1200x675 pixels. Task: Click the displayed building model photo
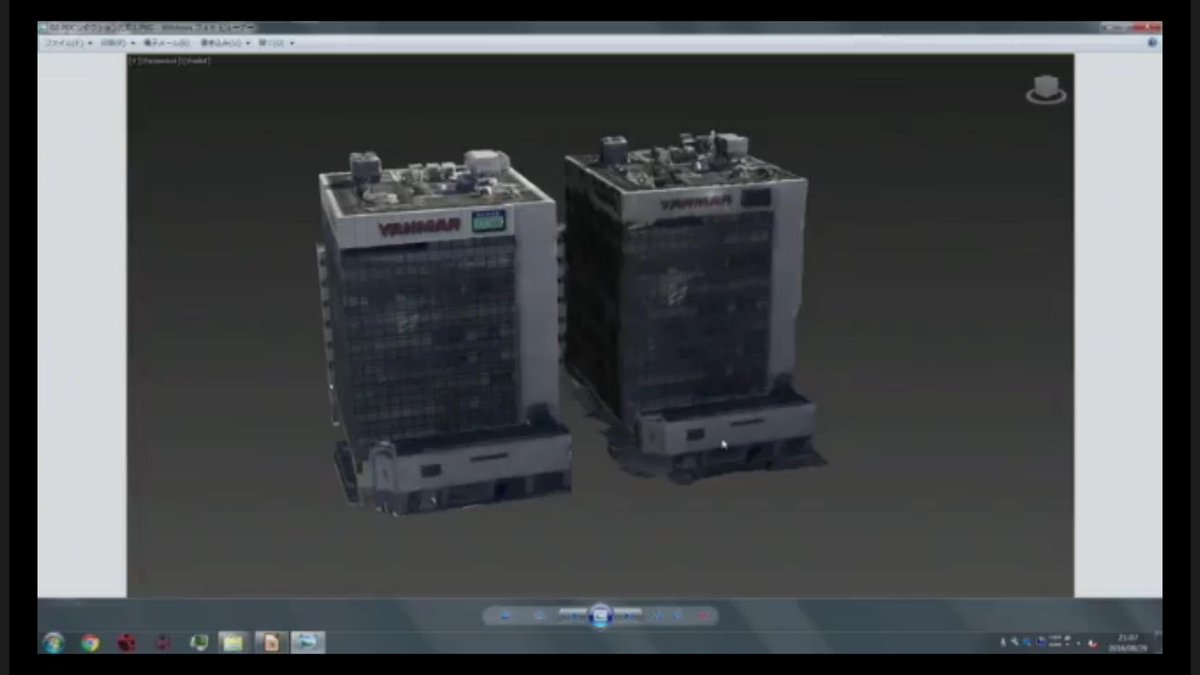600,325
